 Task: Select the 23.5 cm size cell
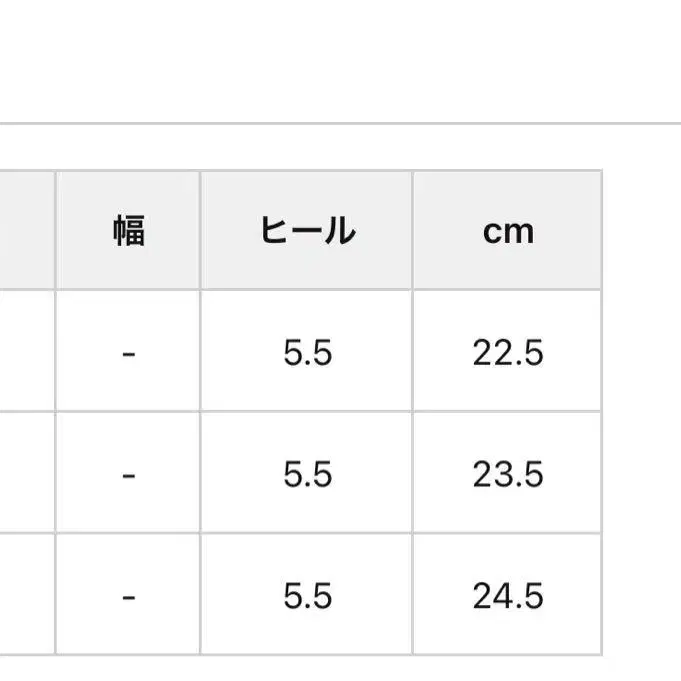pos(508,474)
